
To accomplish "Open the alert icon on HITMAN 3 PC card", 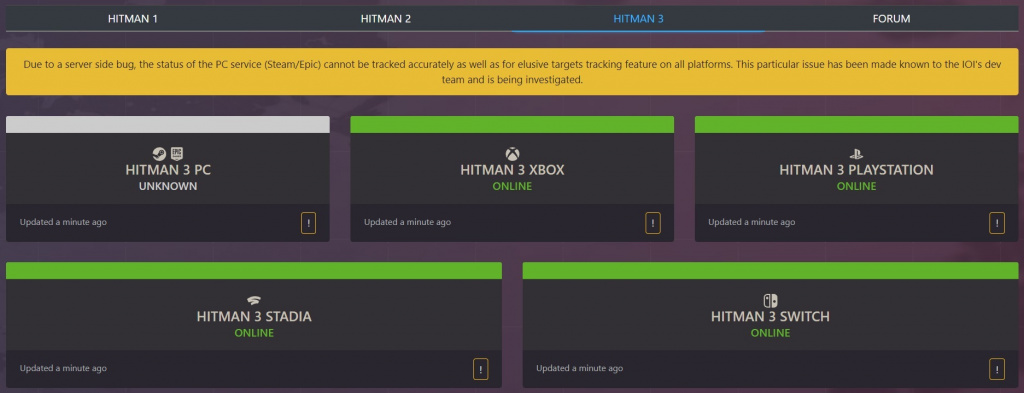I will click(308, 223).
